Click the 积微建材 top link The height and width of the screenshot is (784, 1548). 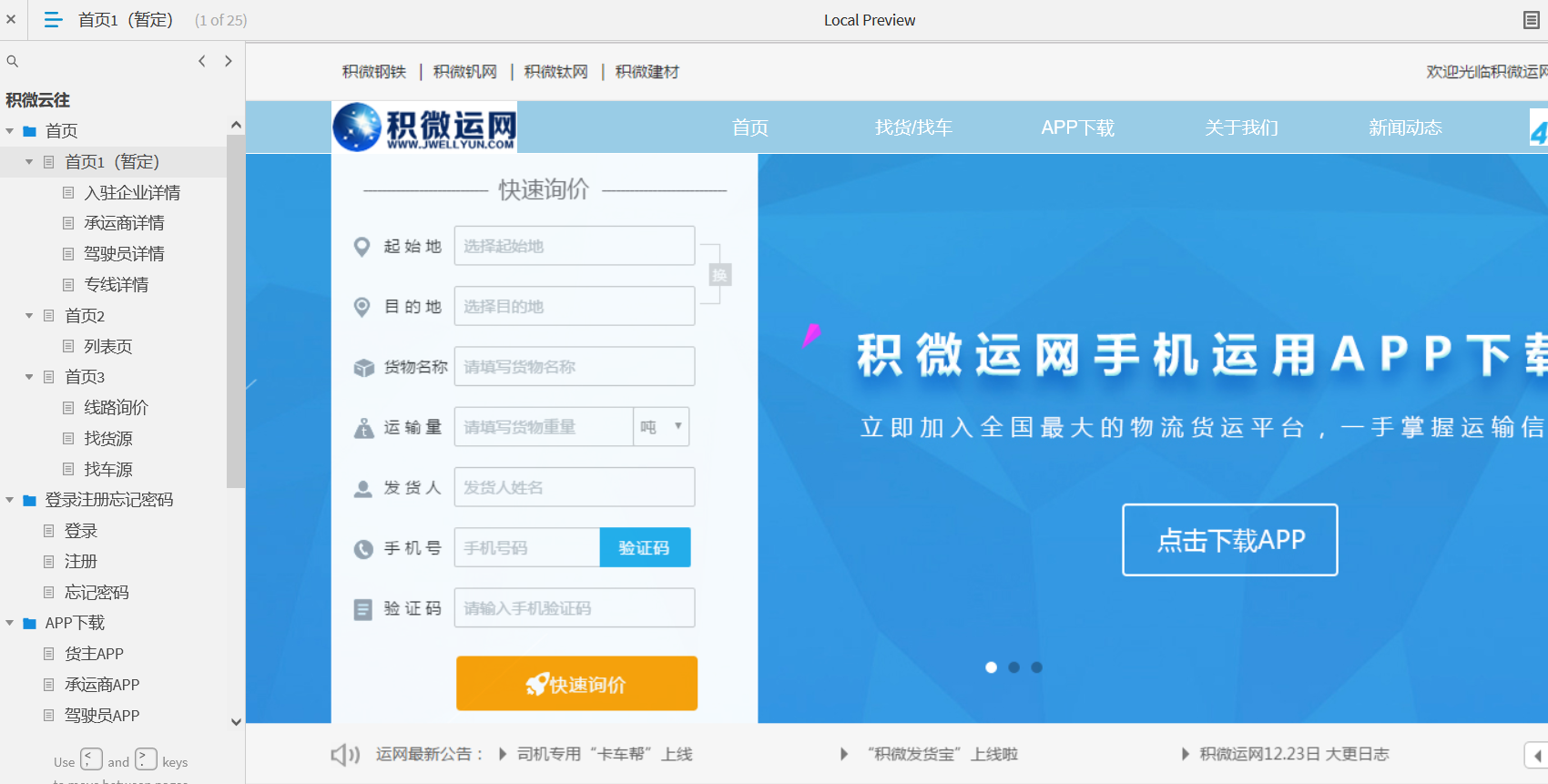647,72
